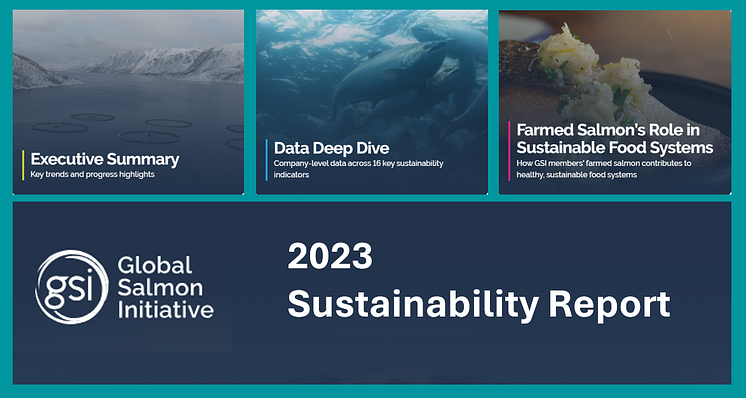Click the blue accent bar beside Data Deep Dive
The image size is (746, 398).
click(266, 160)
